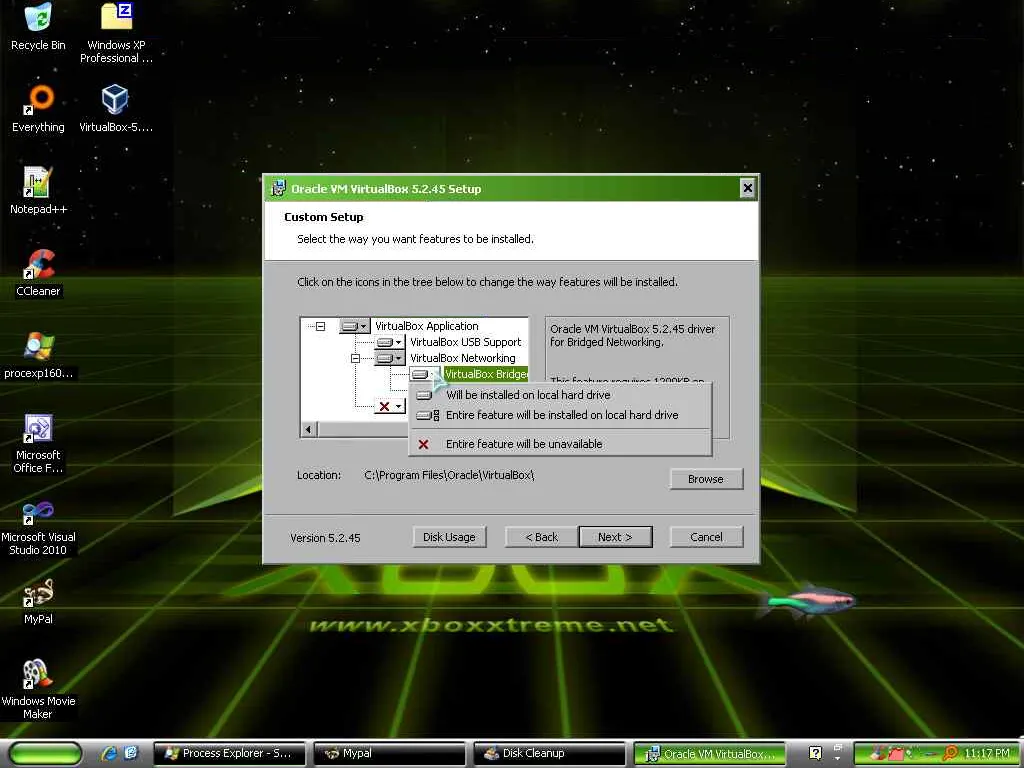The width and height of the screenshot is (1024, 768).
Task: Click the feature tree left scroll arrow
Action: 308,429
